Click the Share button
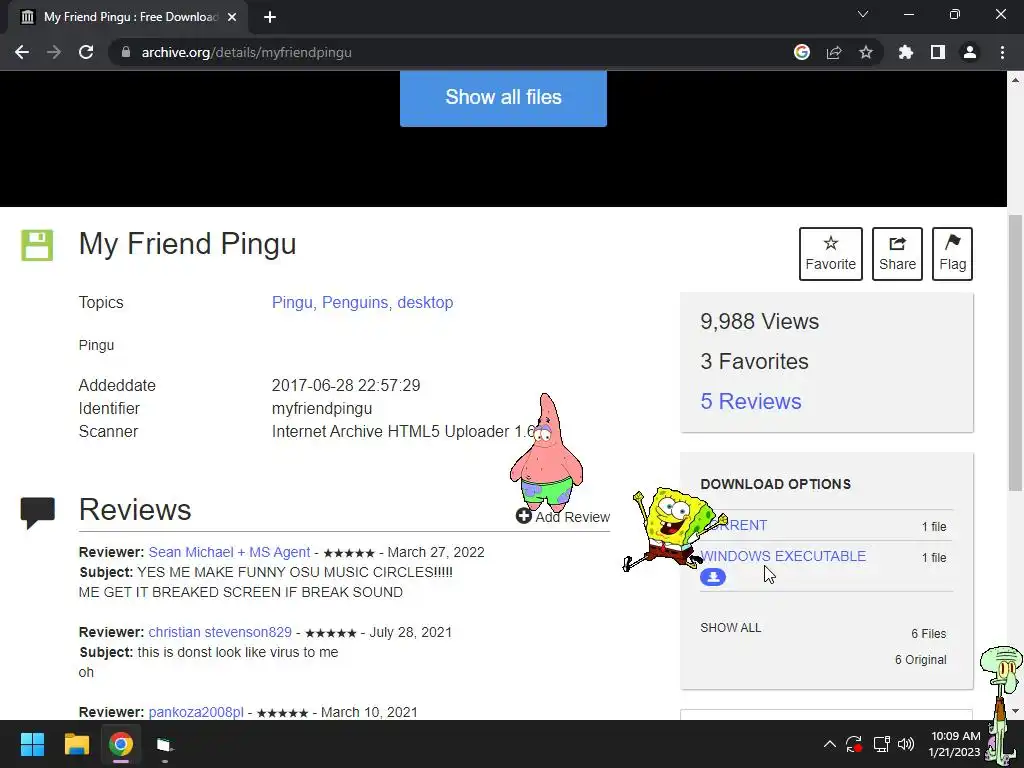This screenshot has height=768, width=1024. [897, 253]
